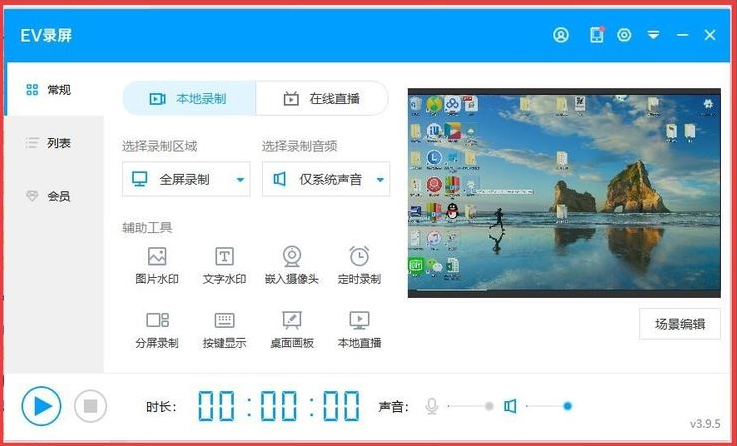Click the v3.9.5 version label
The image size is (737, 446).
point(705,424)
